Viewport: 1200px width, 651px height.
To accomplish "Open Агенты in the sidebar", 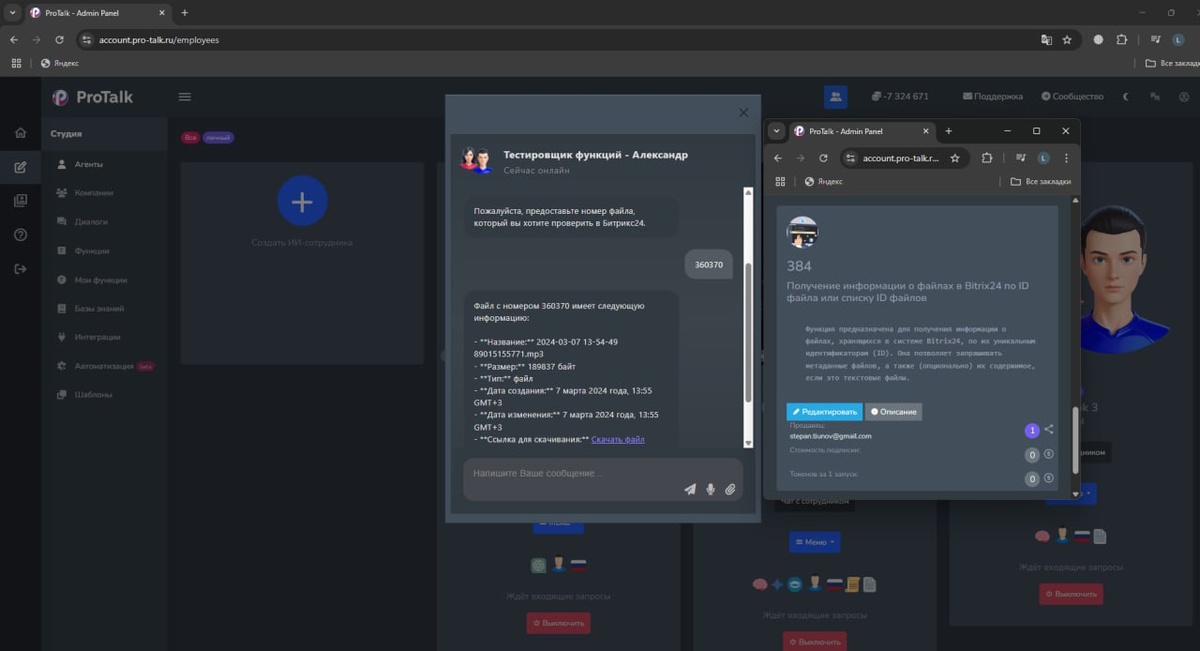I will (89, 164).
